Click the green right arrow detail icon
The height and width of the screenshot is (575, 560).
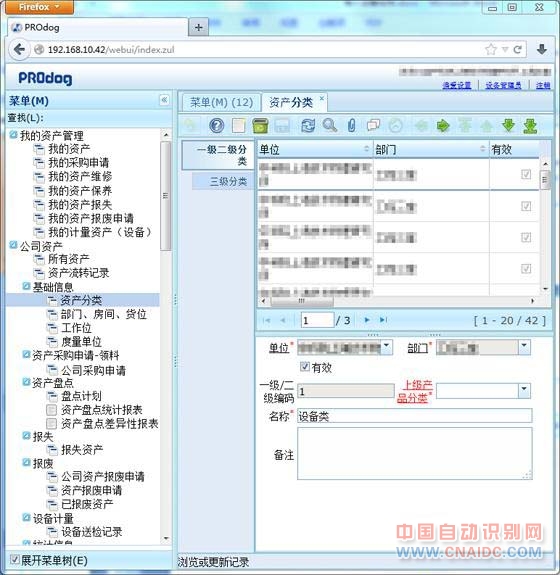(x=443, y=126)
